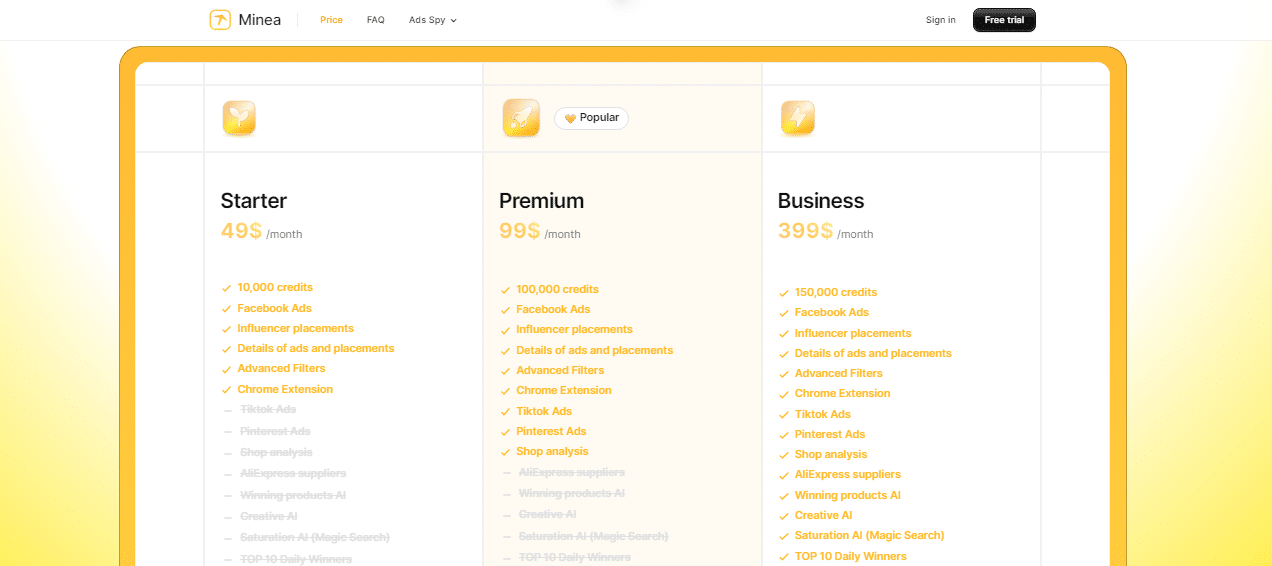Open the Price nav item
The image size is (1272, 566).
coord(331,20)
